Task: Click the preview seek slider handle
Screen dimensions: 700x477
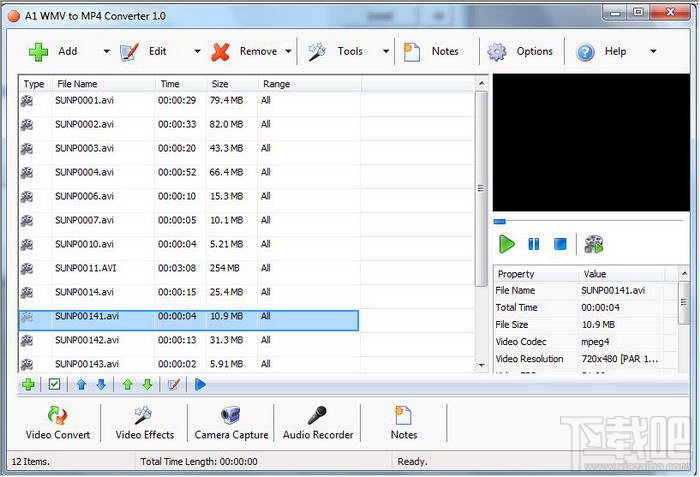Action: click(x=500, y=221)
